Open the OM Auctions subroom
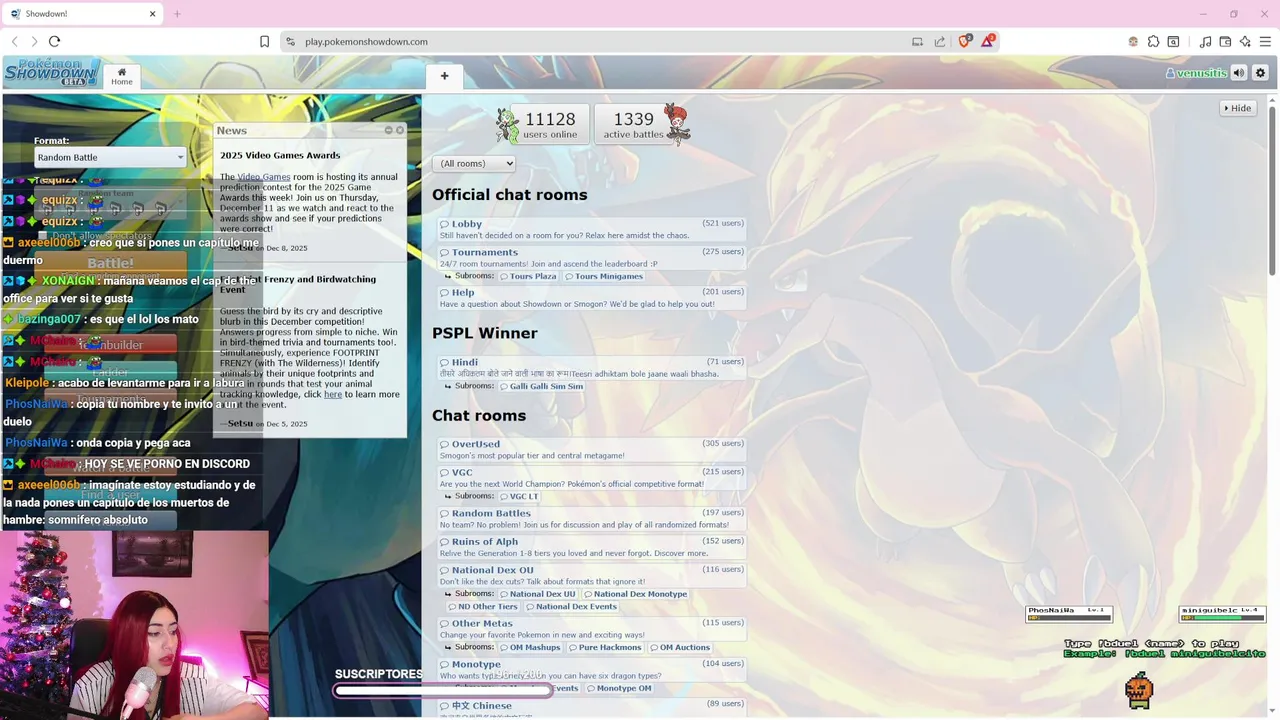The image size is (1280, 720). coord(681,647)
